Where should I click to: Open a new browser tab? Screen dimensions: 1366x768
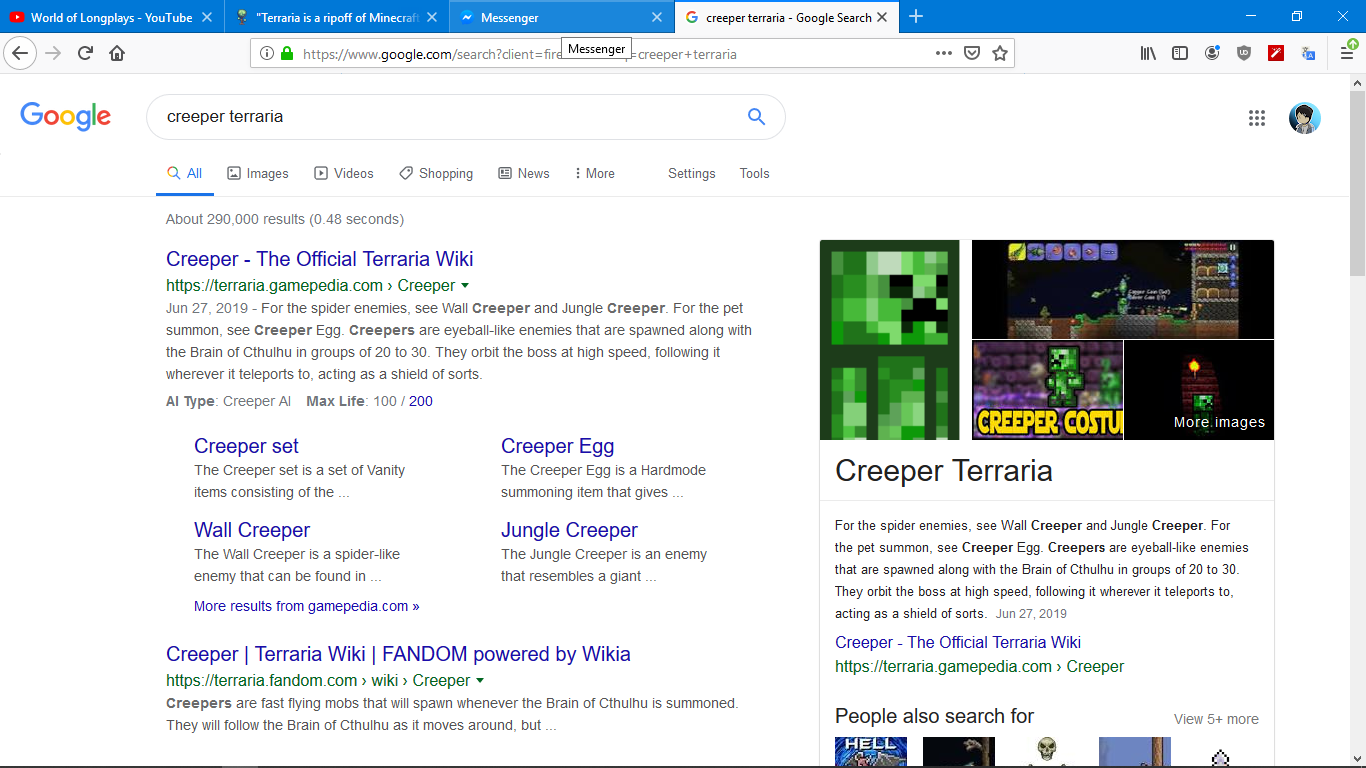point(916,17)
